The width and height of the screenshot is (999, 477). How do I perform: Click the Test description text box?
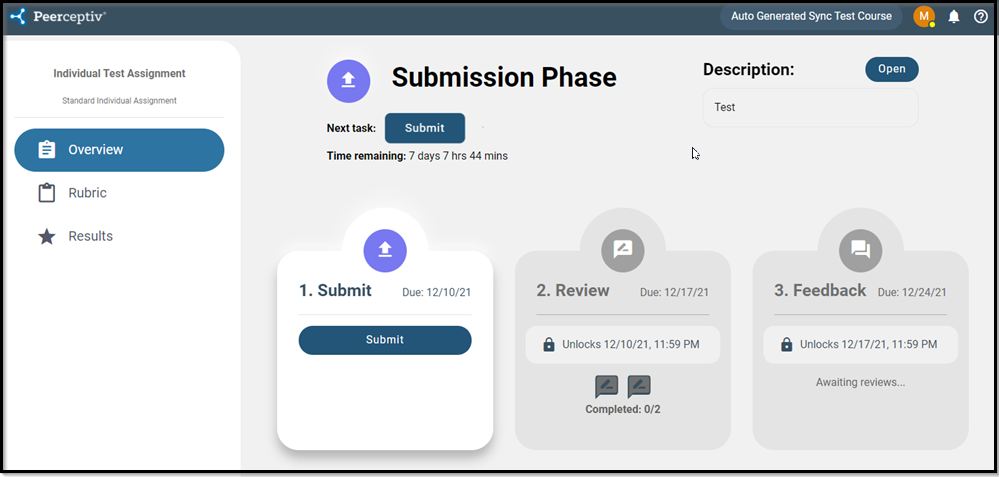point(810,107)
